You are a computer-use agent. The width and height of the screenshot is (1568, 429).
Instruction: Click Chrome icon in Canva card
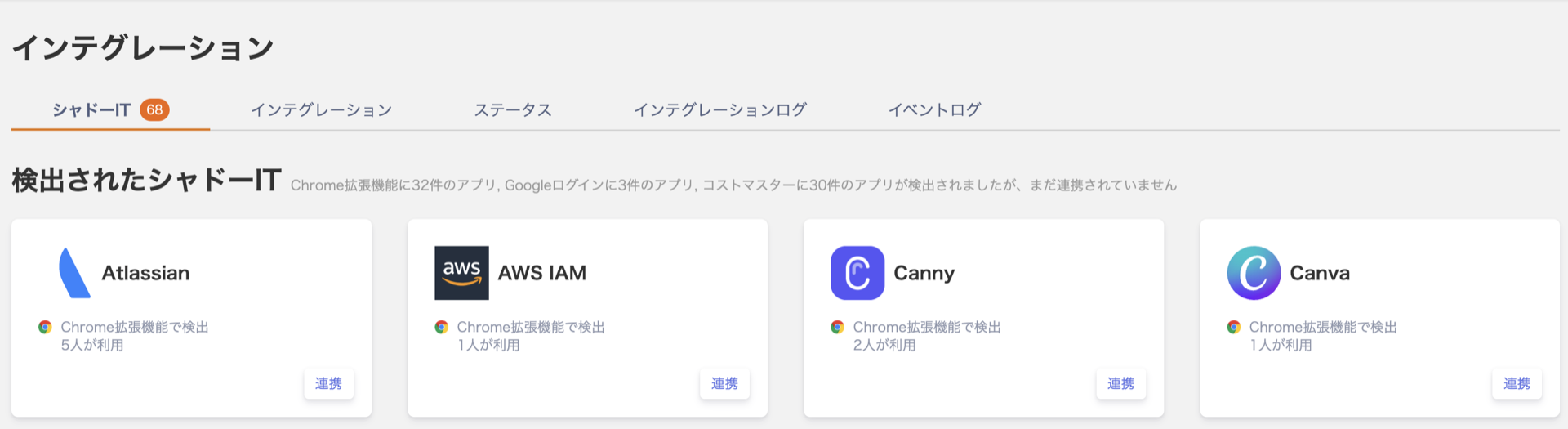1233,327
